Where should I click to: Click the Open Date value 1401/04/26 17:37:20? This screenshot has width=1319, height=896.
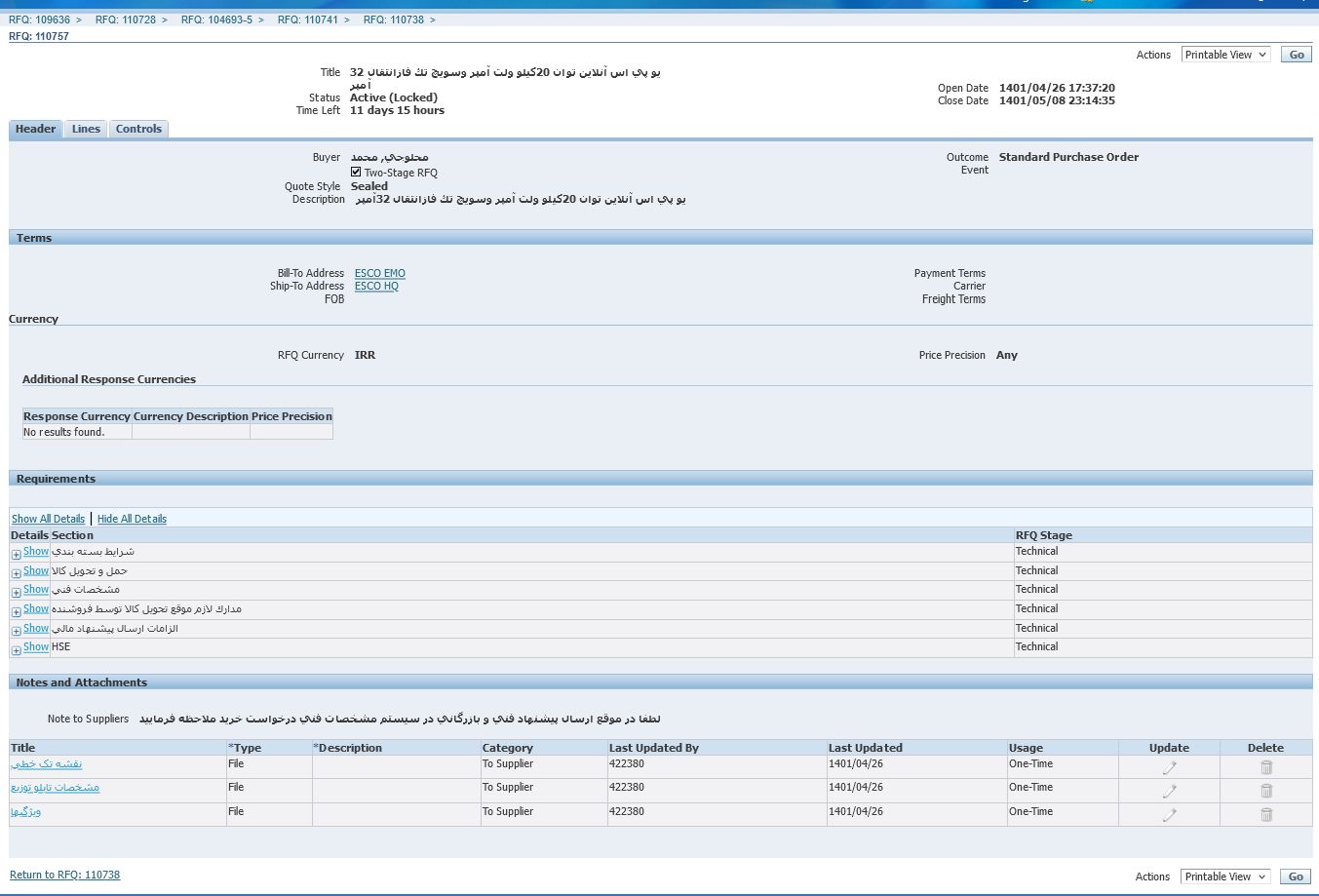pos(1057,88)
